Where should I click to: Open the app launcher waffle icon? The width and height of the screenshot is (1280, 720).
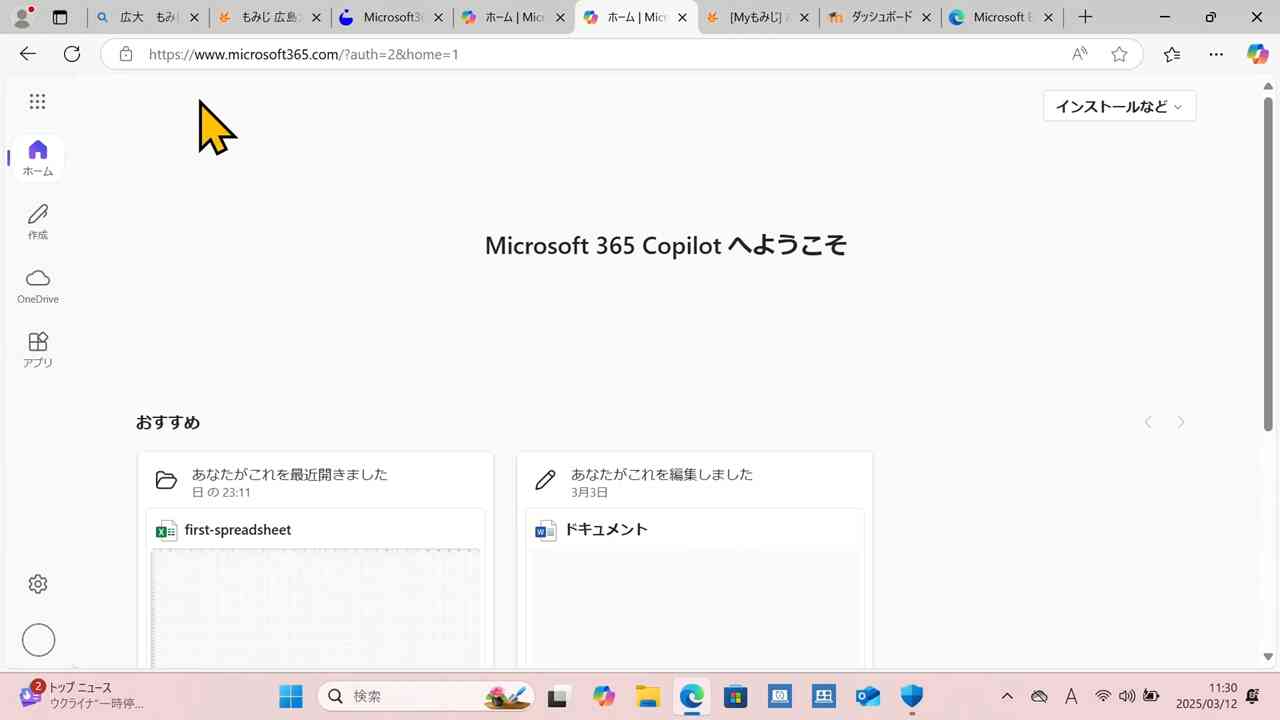[37, 101]
